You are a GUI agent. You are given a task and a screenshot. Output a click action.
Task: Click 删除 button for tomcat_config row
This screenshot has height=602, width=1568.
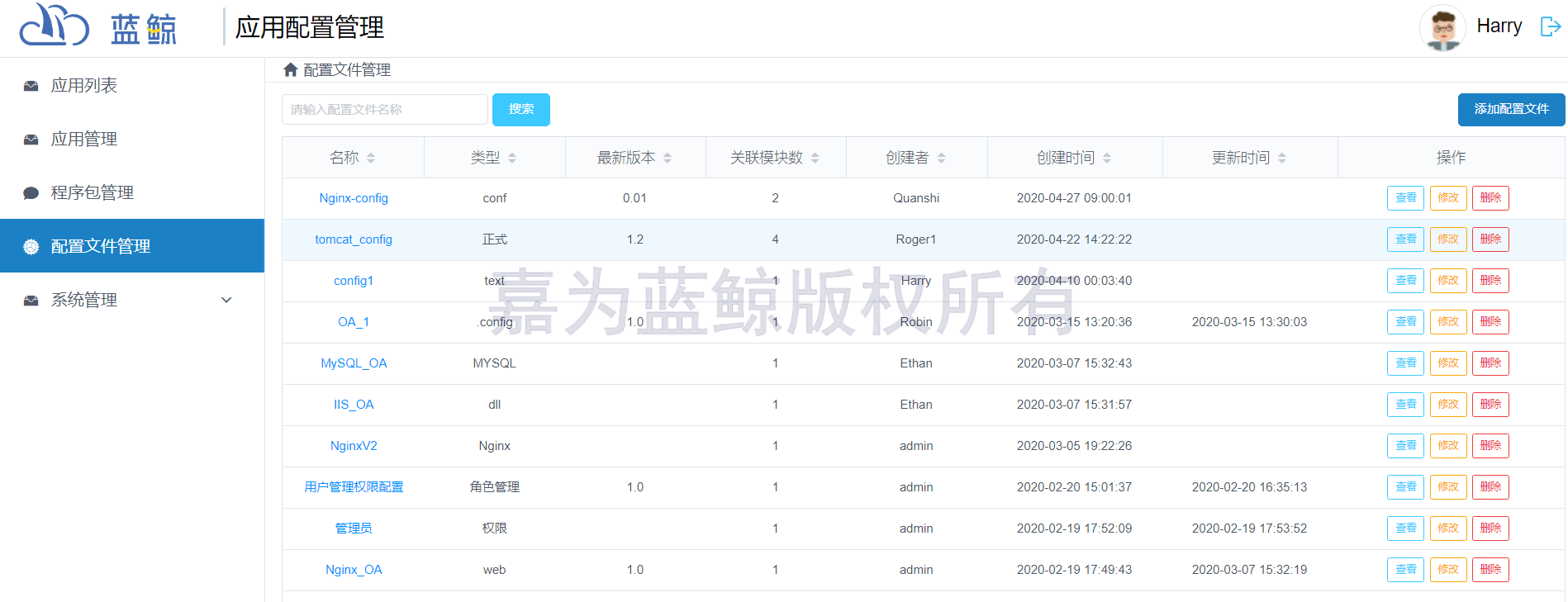[x=1490, y=239]
